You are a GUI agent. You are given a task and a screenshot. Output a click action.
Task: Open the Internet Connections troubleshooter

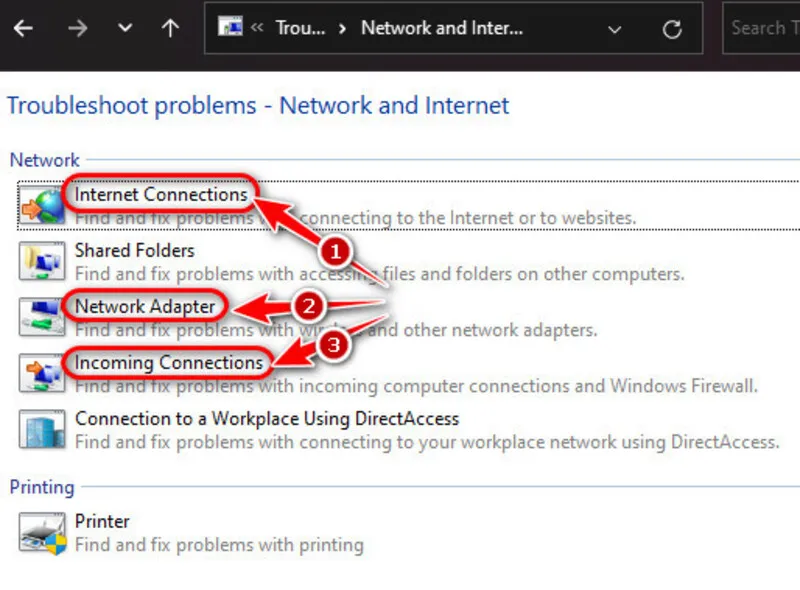pyautogui.click(x=161, y=194)
